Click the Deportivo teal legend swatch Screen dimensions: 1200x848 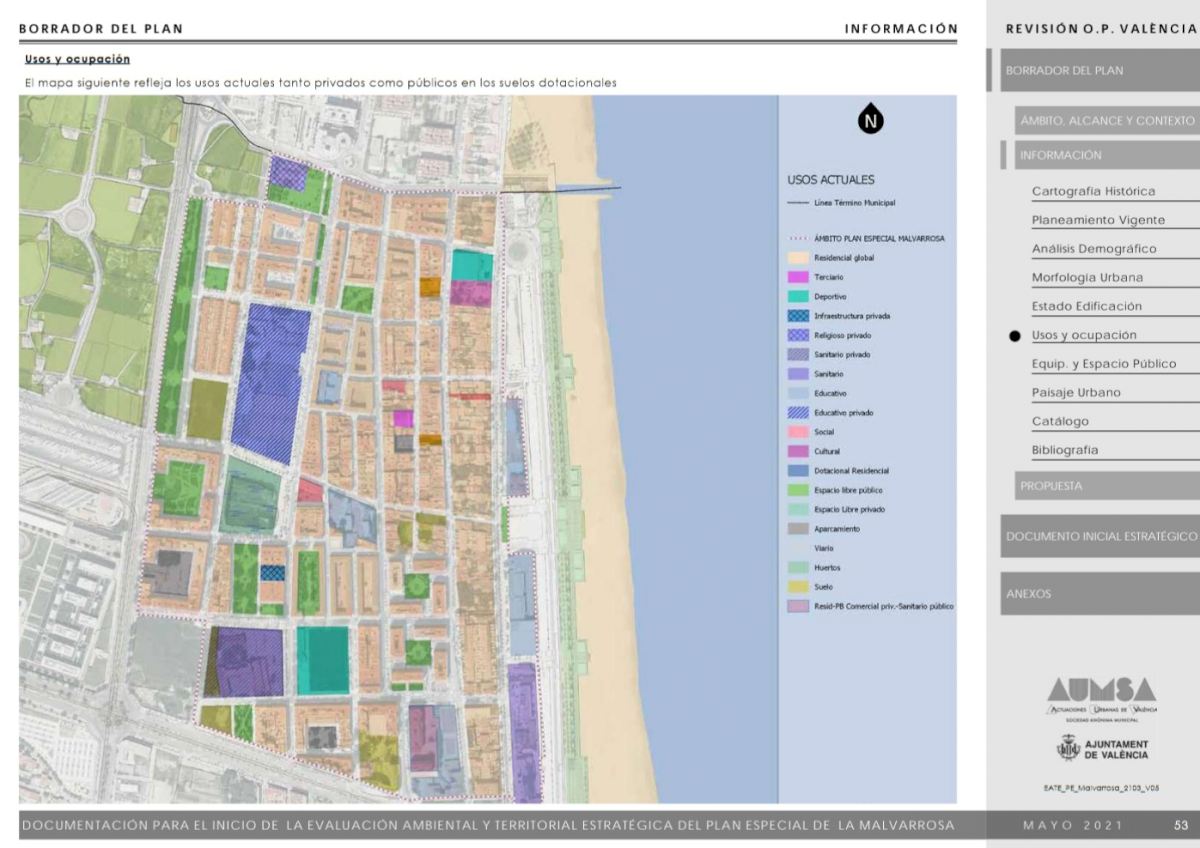coord(800,297)
